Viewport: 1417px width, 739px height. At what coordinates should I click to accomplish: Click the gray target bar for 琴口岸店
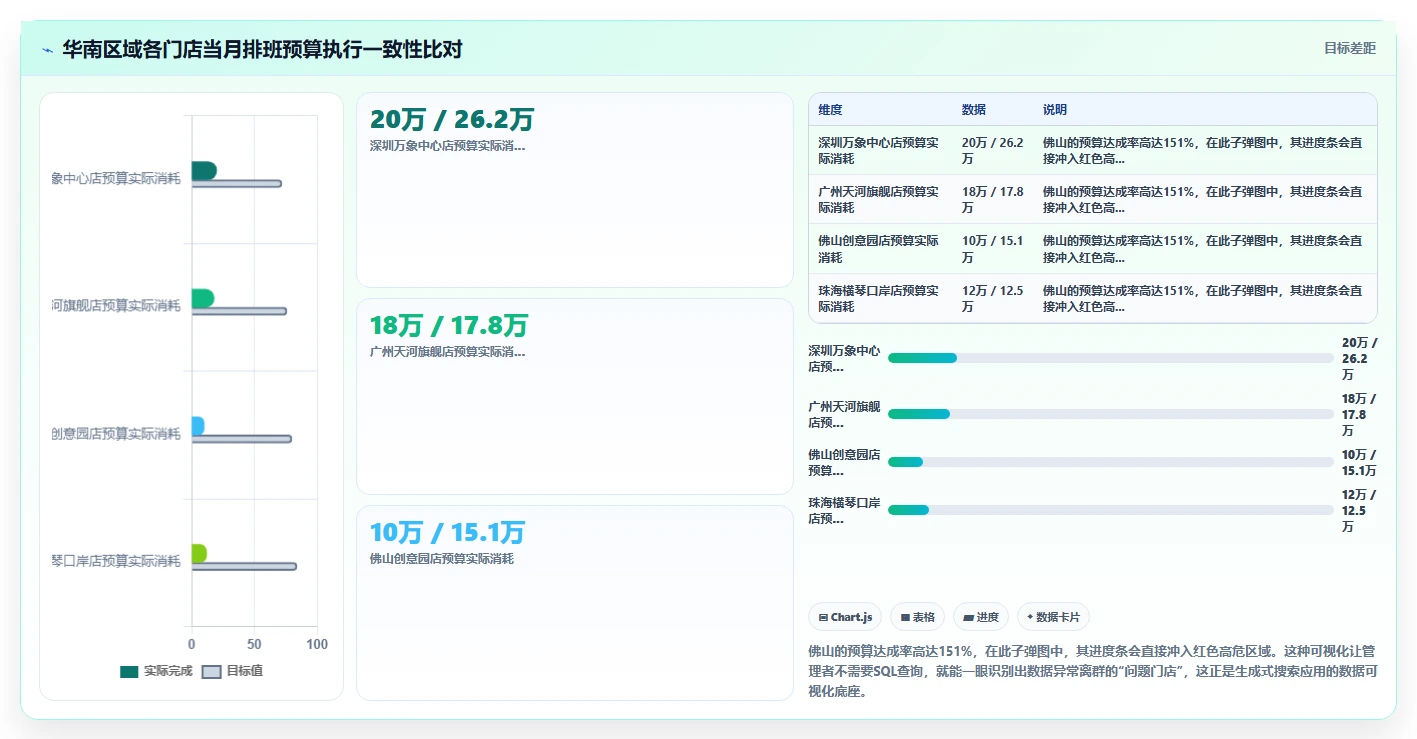[x=244, y=566]
